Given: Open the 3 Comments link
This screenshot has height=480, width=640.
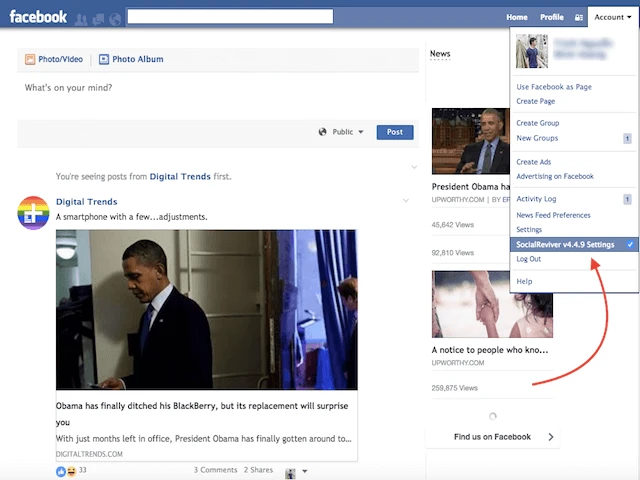Looking at the screenshot, I should [215, 469].
